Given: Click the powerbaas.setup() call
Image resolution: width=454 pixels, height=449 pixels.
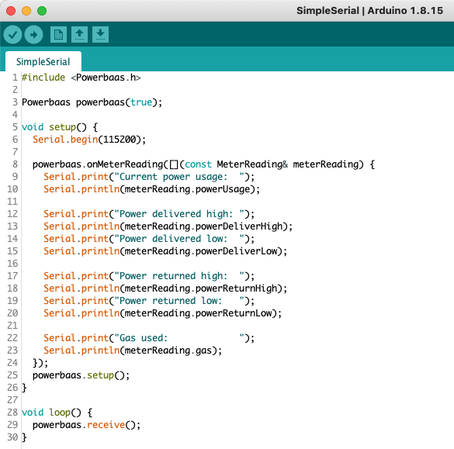Looking at the screenshot, I should pyautogui.click(x=81, y=375).
